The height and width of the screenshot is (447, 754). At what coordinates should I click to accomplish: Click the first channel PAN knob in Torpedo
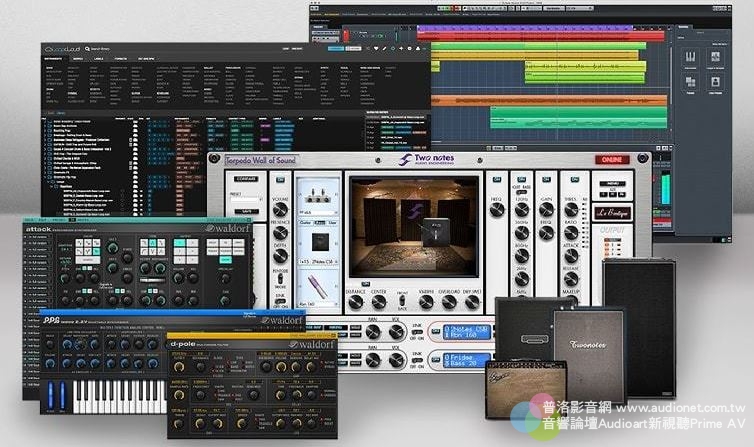(x=373, y=332)
